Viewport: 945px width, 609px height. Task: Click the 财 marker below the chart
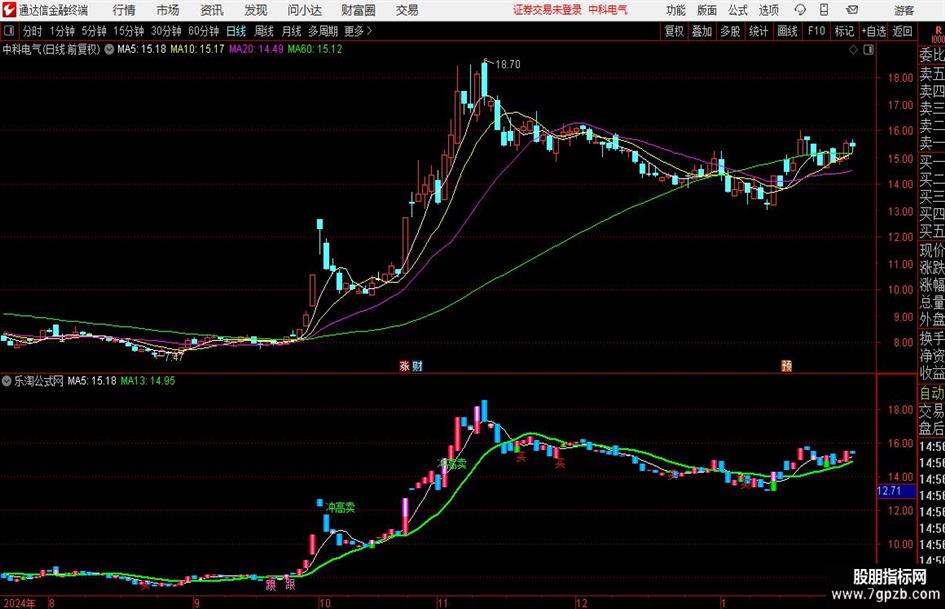coord(417,365)
